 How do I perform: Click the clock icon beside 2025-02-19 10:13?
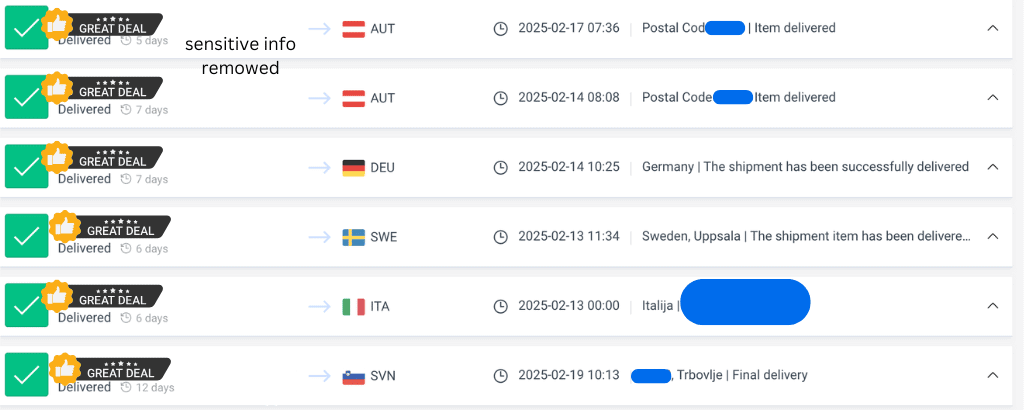coord(500,375)
